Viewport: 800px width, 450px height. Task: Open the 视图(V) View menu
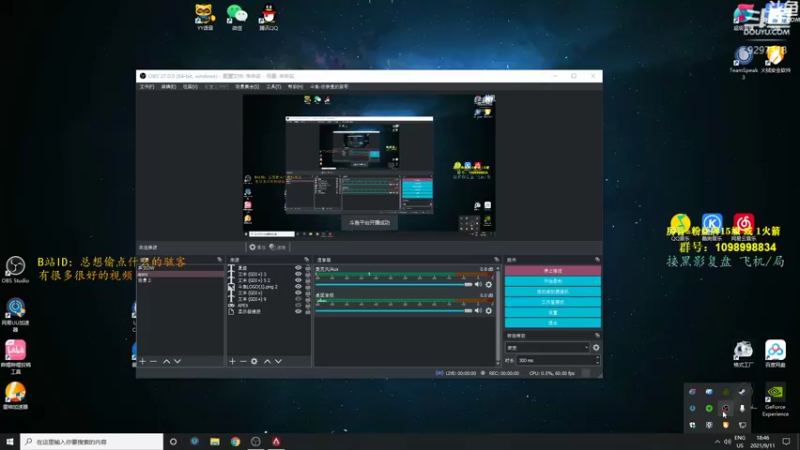pos(190,87)
